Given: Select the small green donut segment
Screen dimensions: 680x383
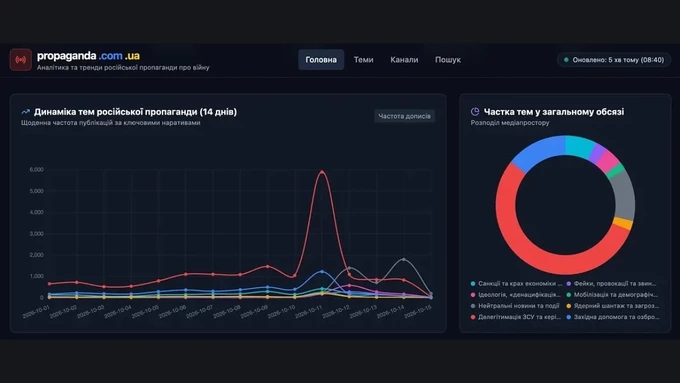Looking at the screenshot, I should point(616,171).
